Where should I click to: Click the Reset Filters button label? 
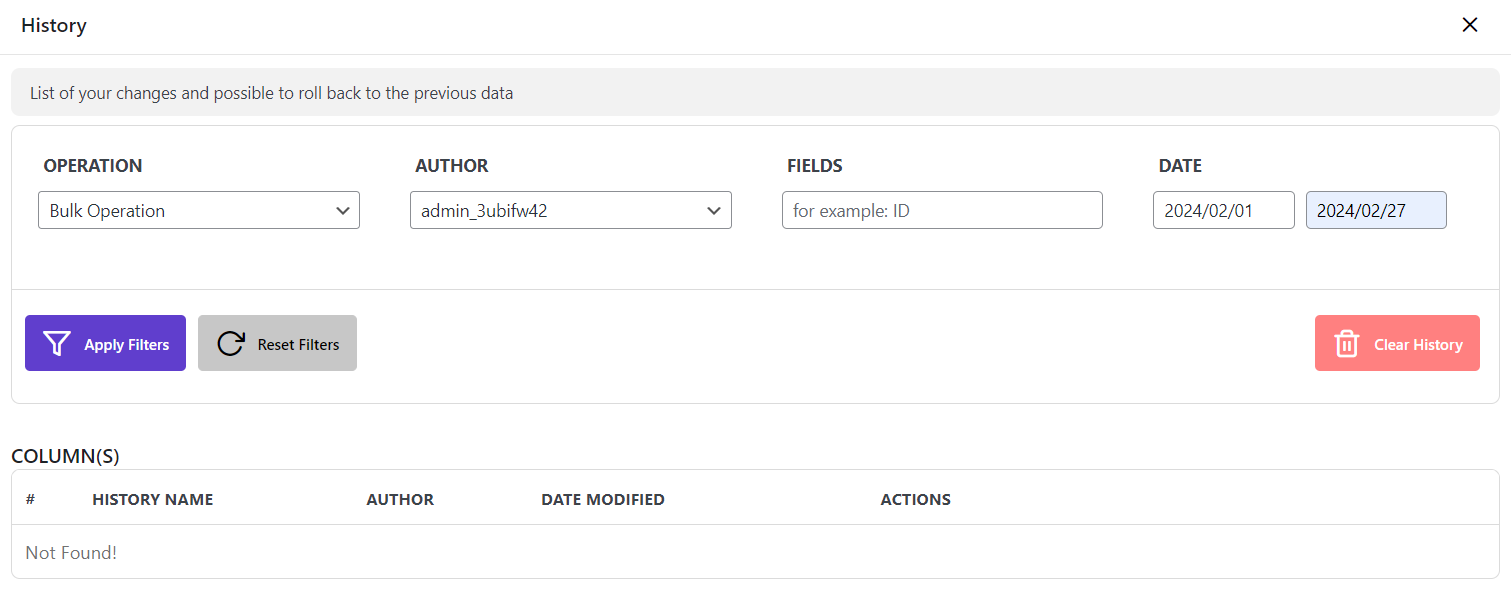pyautogui.click(x=299, y=344)
